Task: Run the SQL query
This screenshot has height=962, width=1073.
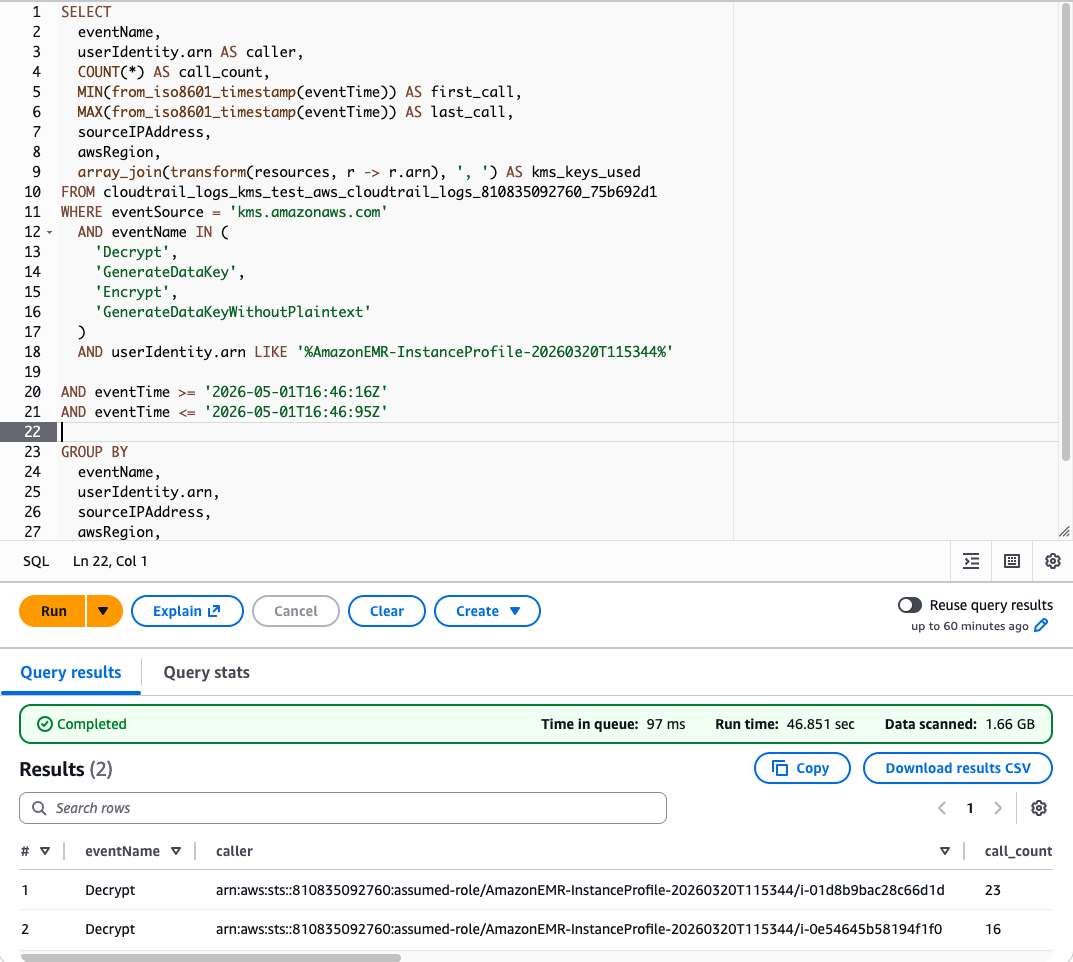Action: (53, 611)
